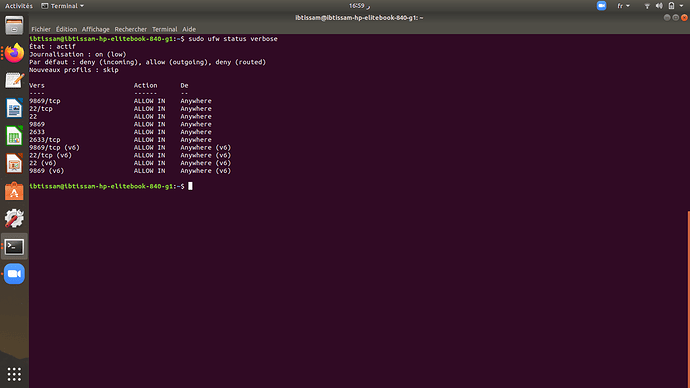This screenshot has width=690, height=388.
Task: Click the '9869 (v6)' rule entry
Action: (47, 171)
